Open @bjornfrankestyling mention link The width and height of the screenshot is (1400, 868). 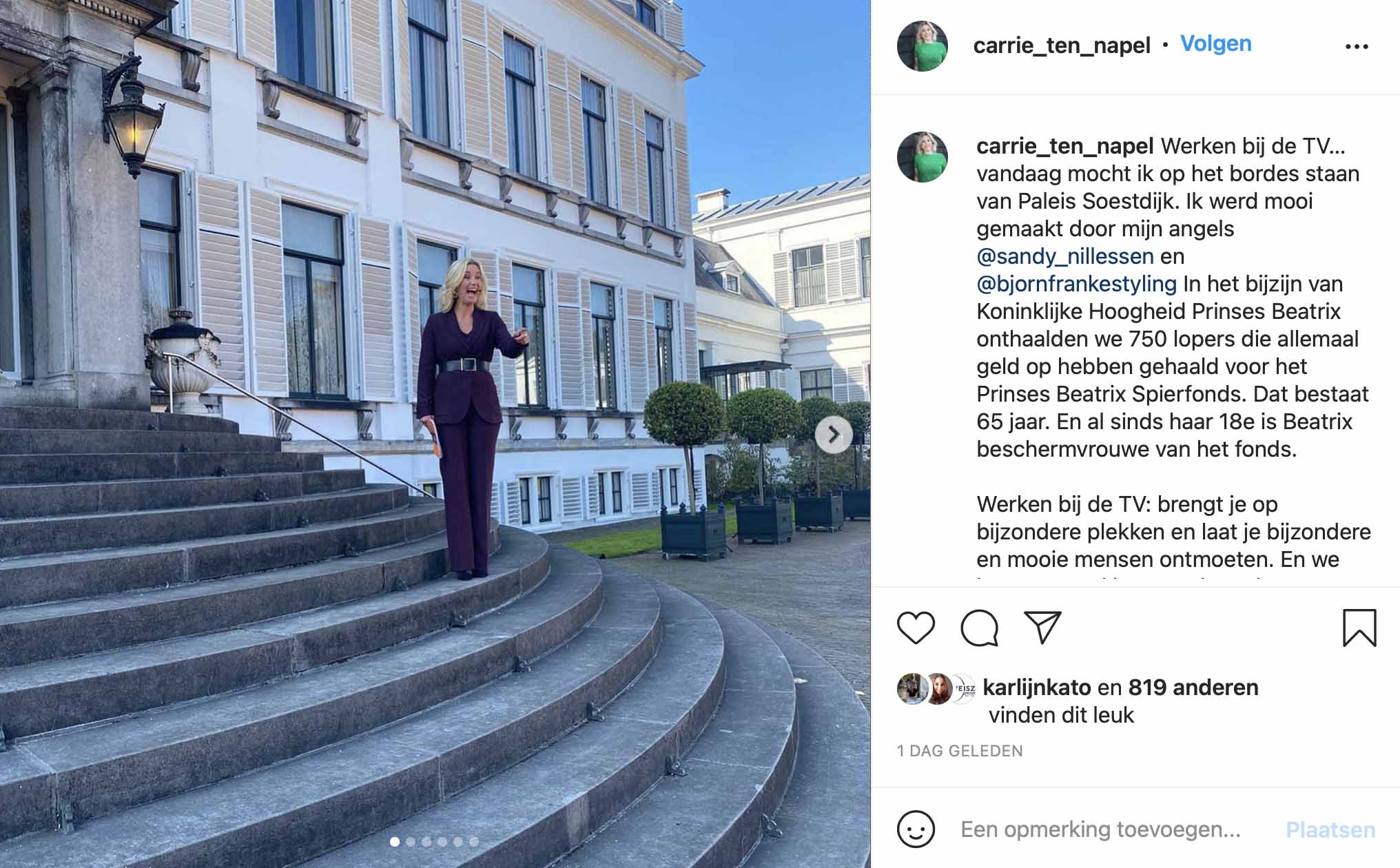click(x=1077, y=284)
